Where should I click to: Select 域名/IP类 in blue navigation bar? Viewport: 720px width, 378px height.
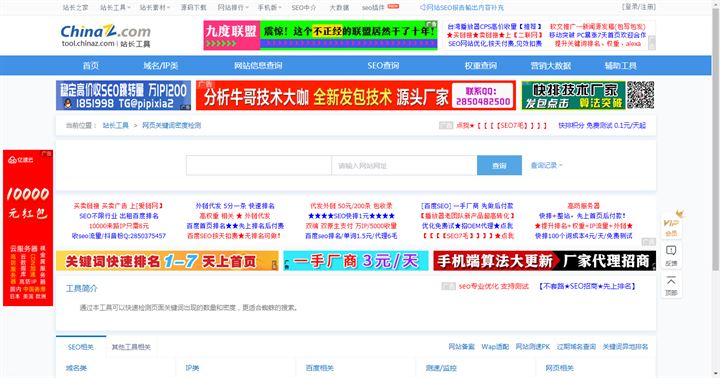pyautogui.click(x=161, y=66)
